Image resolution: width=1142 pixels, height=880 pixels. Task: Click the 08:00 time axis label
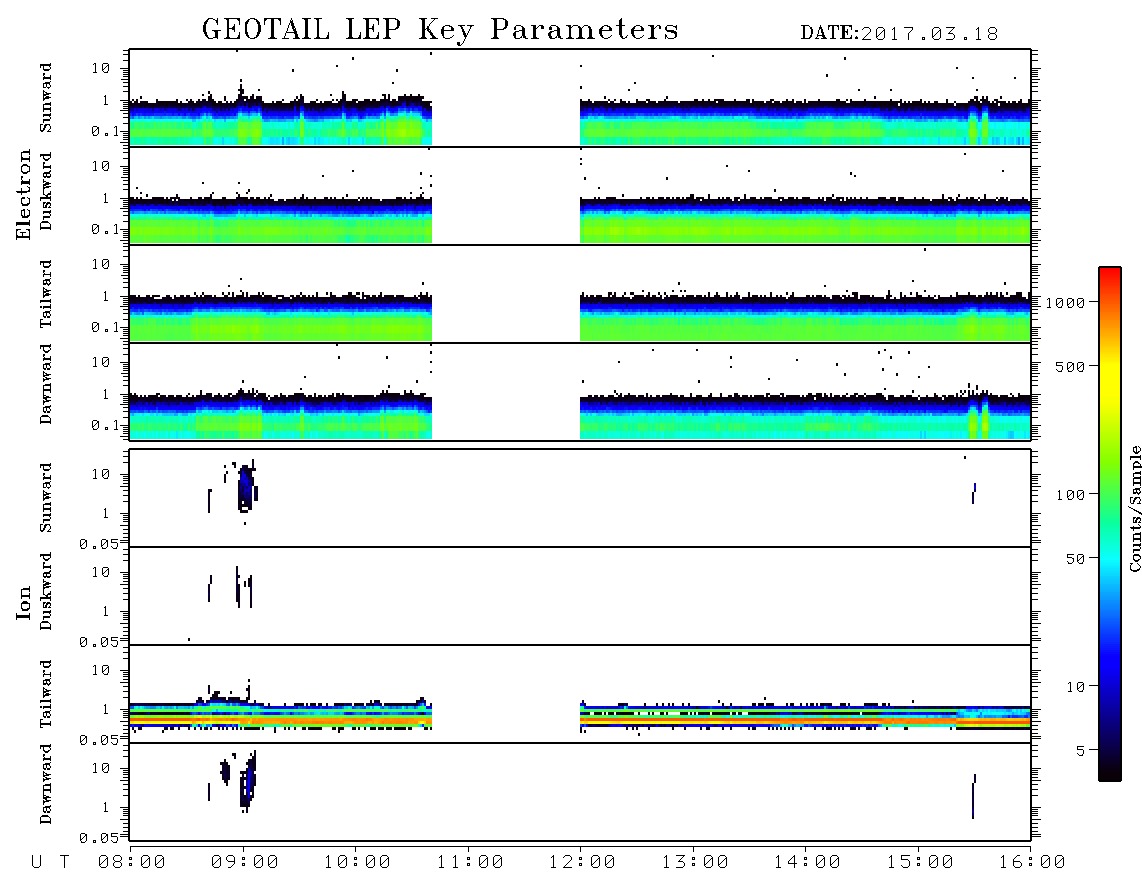132,863
